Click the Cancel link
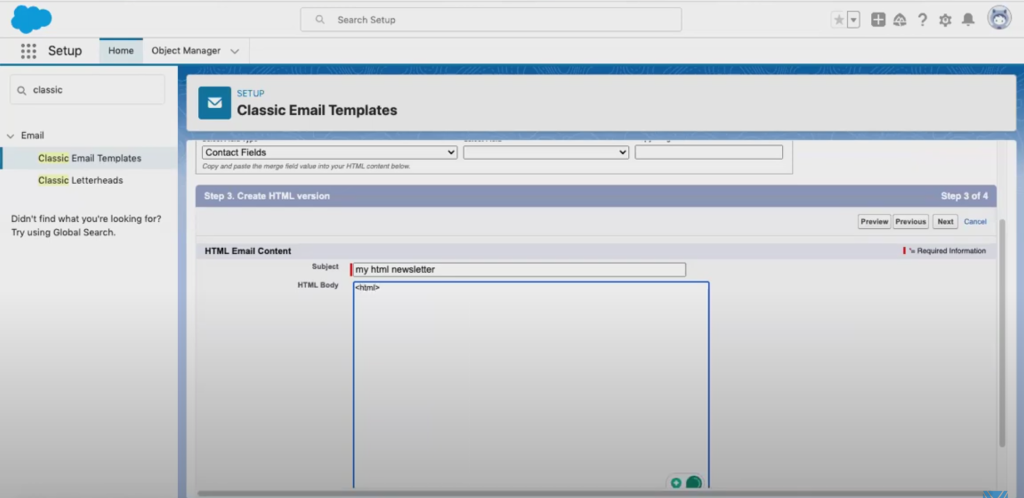Screen dimensions: 1024x498 click(975, 222)
